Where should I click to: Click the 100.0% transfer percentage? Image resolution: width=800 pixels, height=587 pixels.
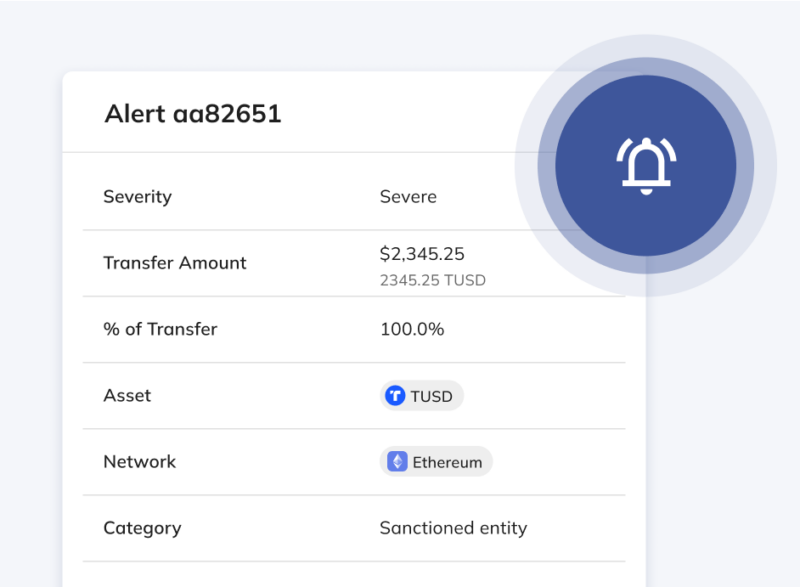(x=412, y=329)
